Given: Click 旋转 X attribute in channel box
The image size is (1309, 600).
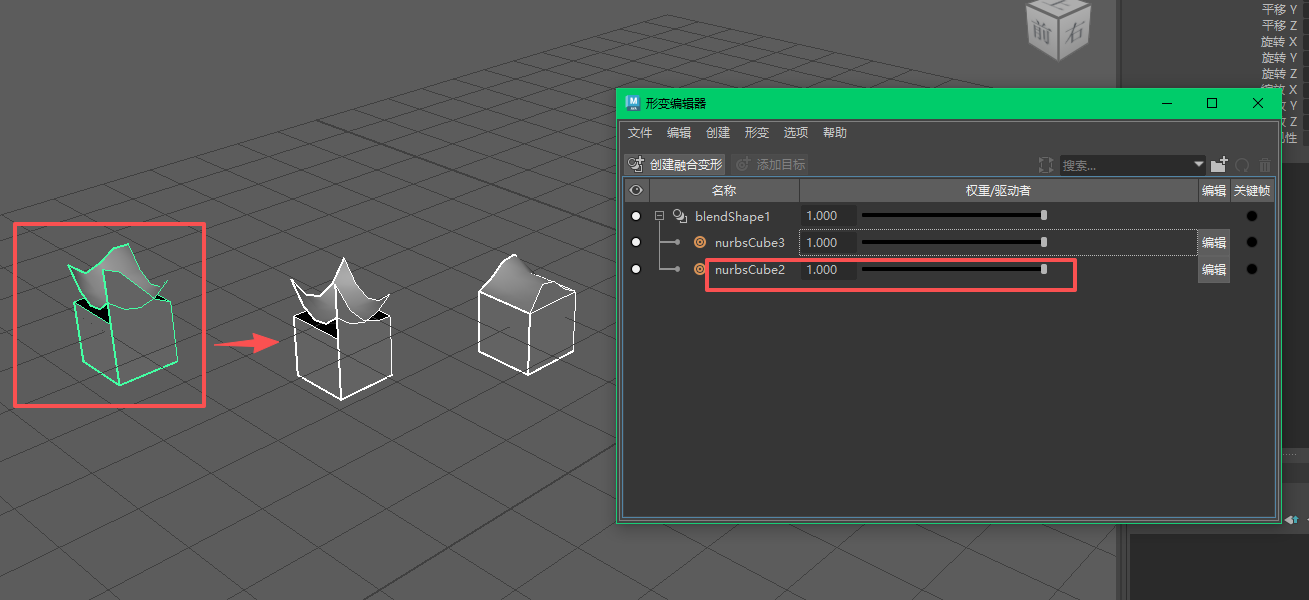Looking at the screenshot, I should [x=1279, y=42].
